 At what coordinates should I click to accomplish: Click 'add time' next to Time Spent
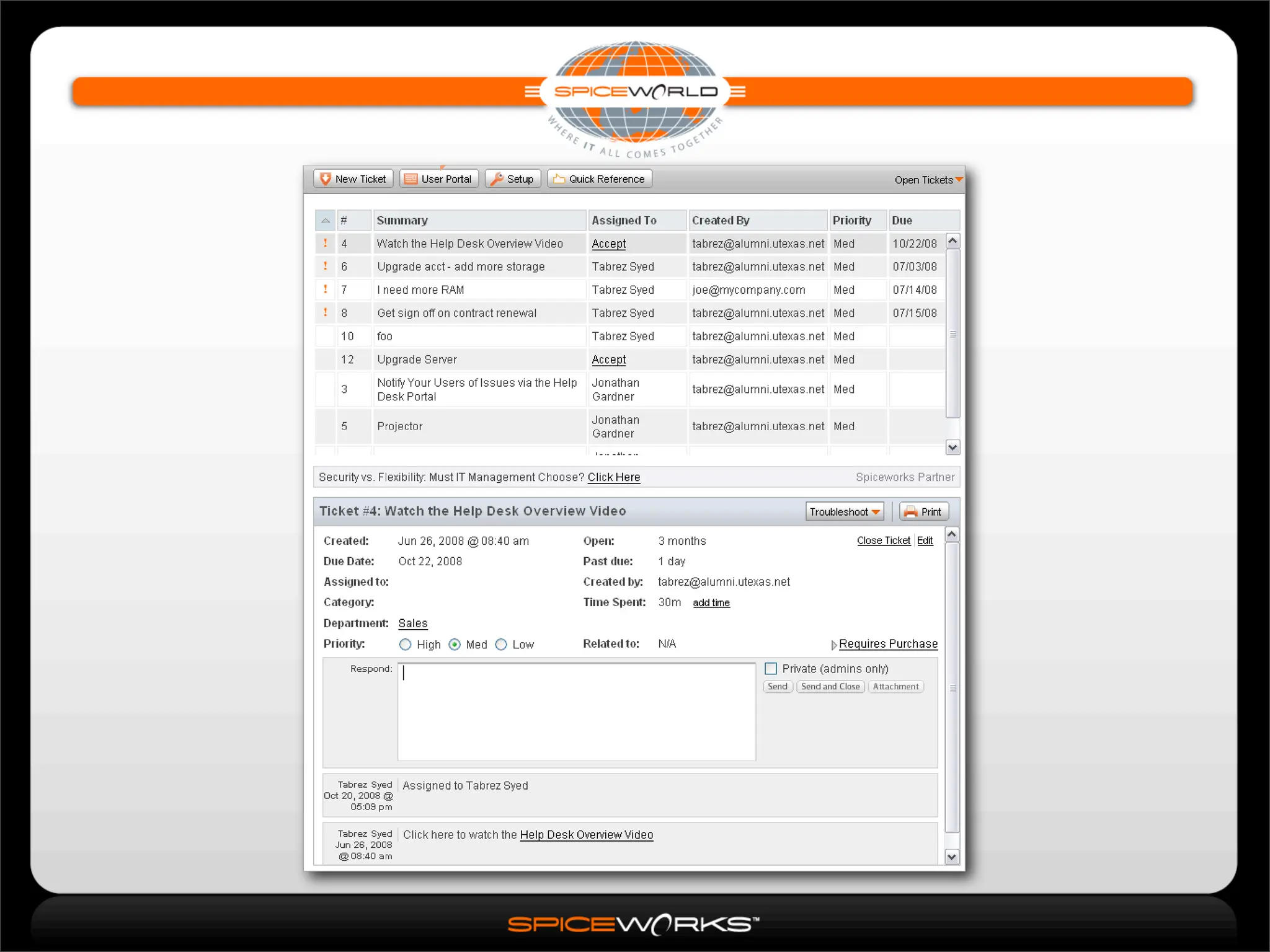(711, 603)
